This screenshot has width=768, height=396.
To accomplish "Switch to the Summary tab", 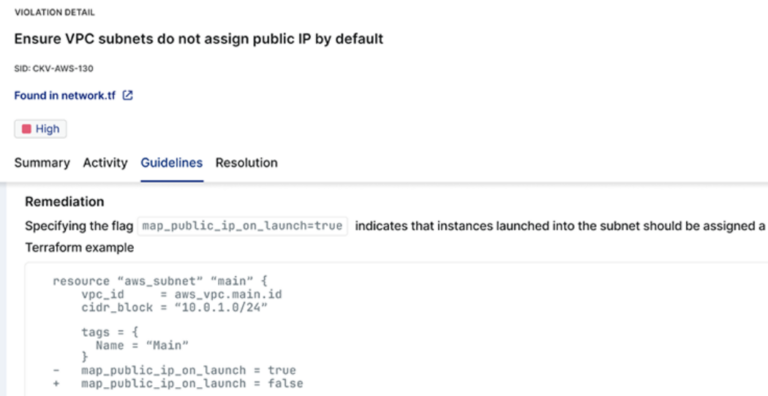I will pos(42,163).
